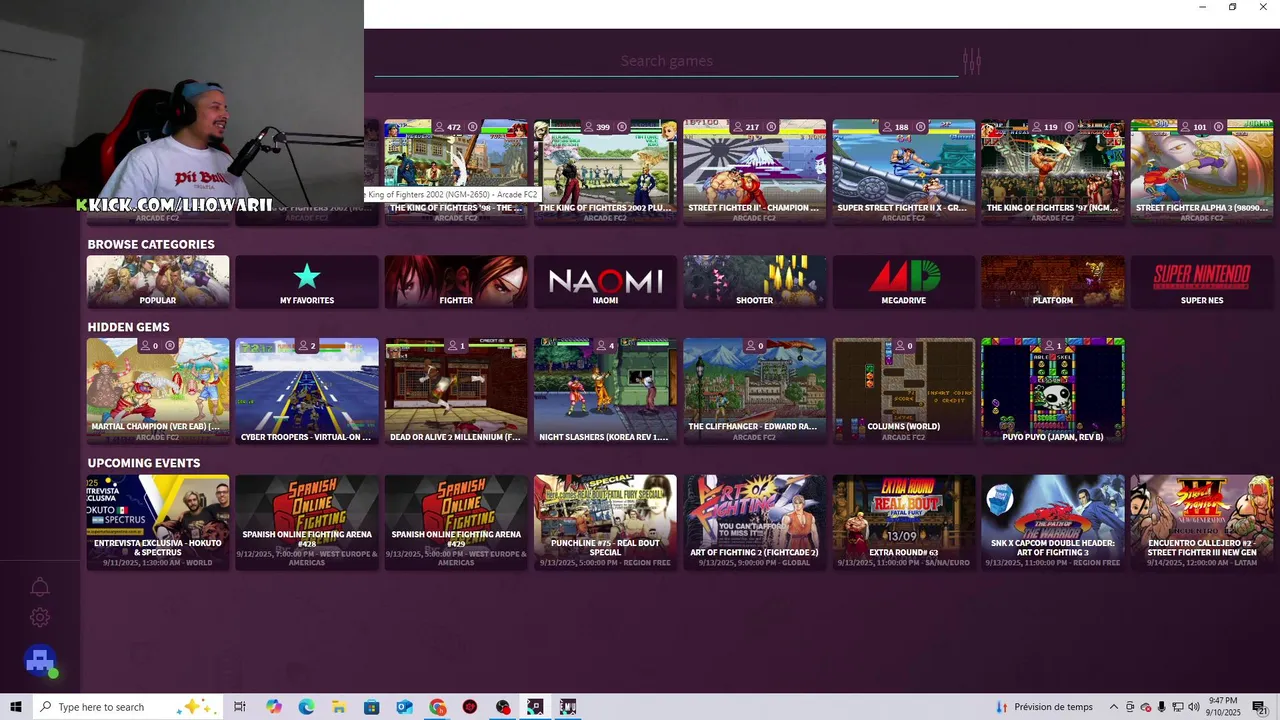The image size is (1280, 720).
Task: Click the Fightcade app icon in the taskbar
Action: (x=535, y=707)
